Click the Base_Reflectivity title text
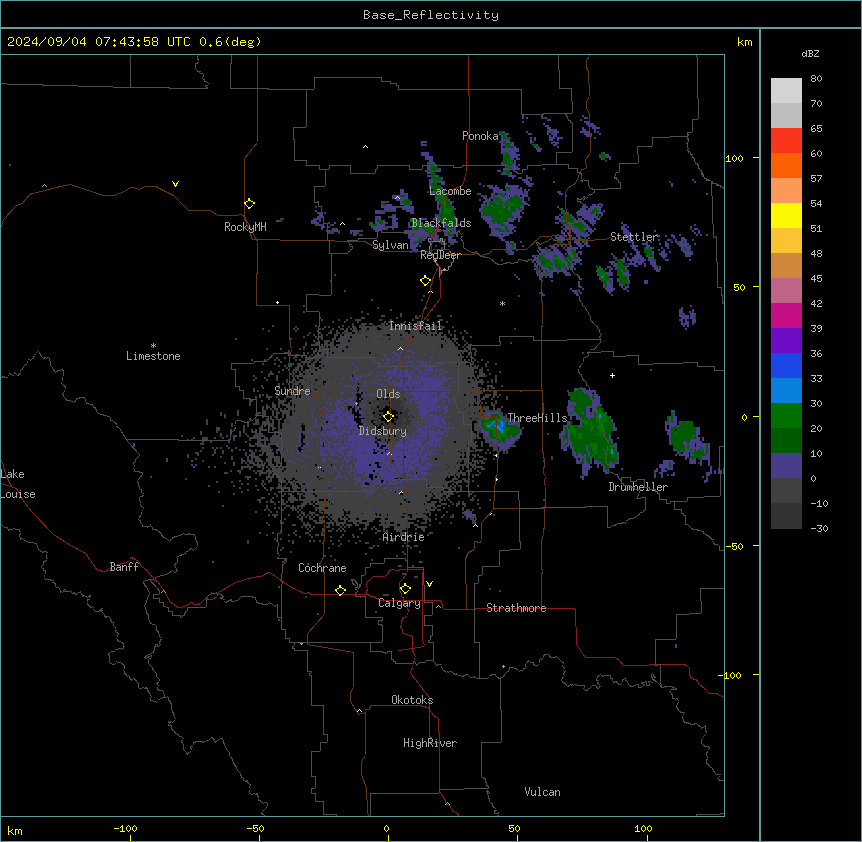The height and width of the screenshot is (842, 862). click(x=431, y=15)
